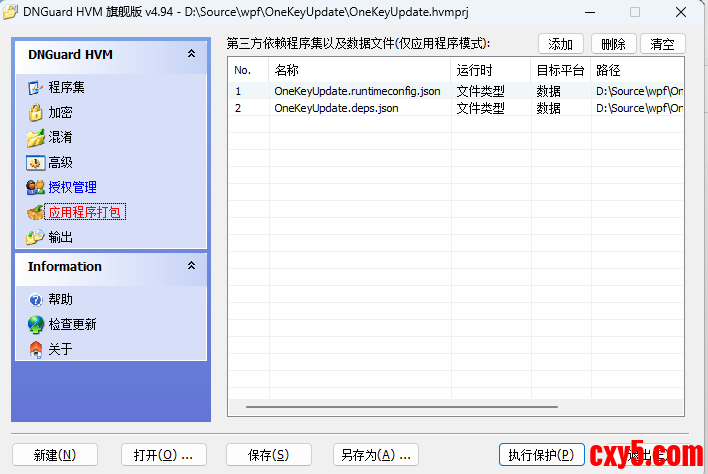This screenshot has width=708, height=474.
Task: Click the 程序集 assembly icon
Action: [x=35, y=88]
